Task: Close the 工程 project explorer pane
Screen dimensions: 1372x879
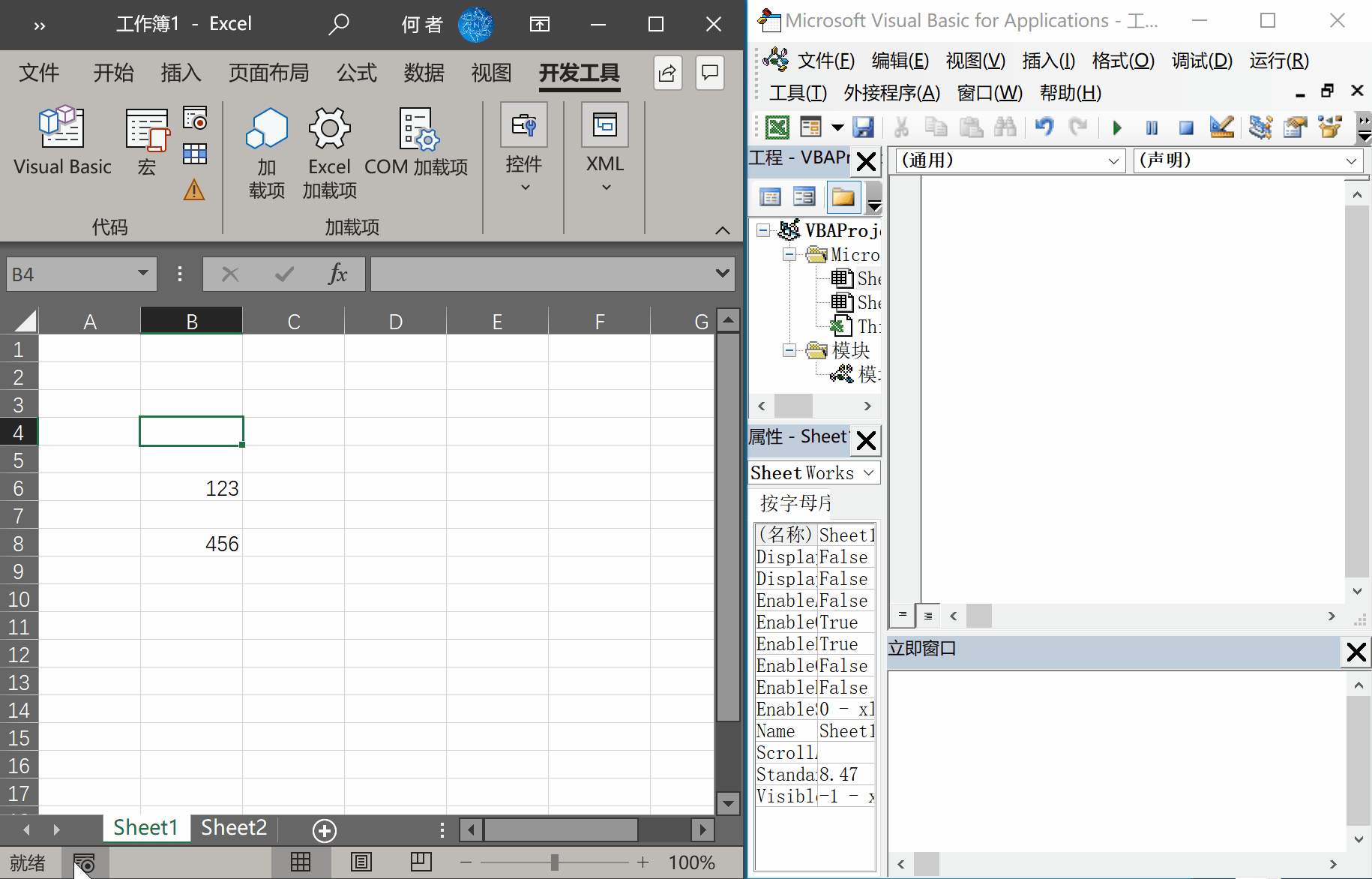Action: [866, 162]
